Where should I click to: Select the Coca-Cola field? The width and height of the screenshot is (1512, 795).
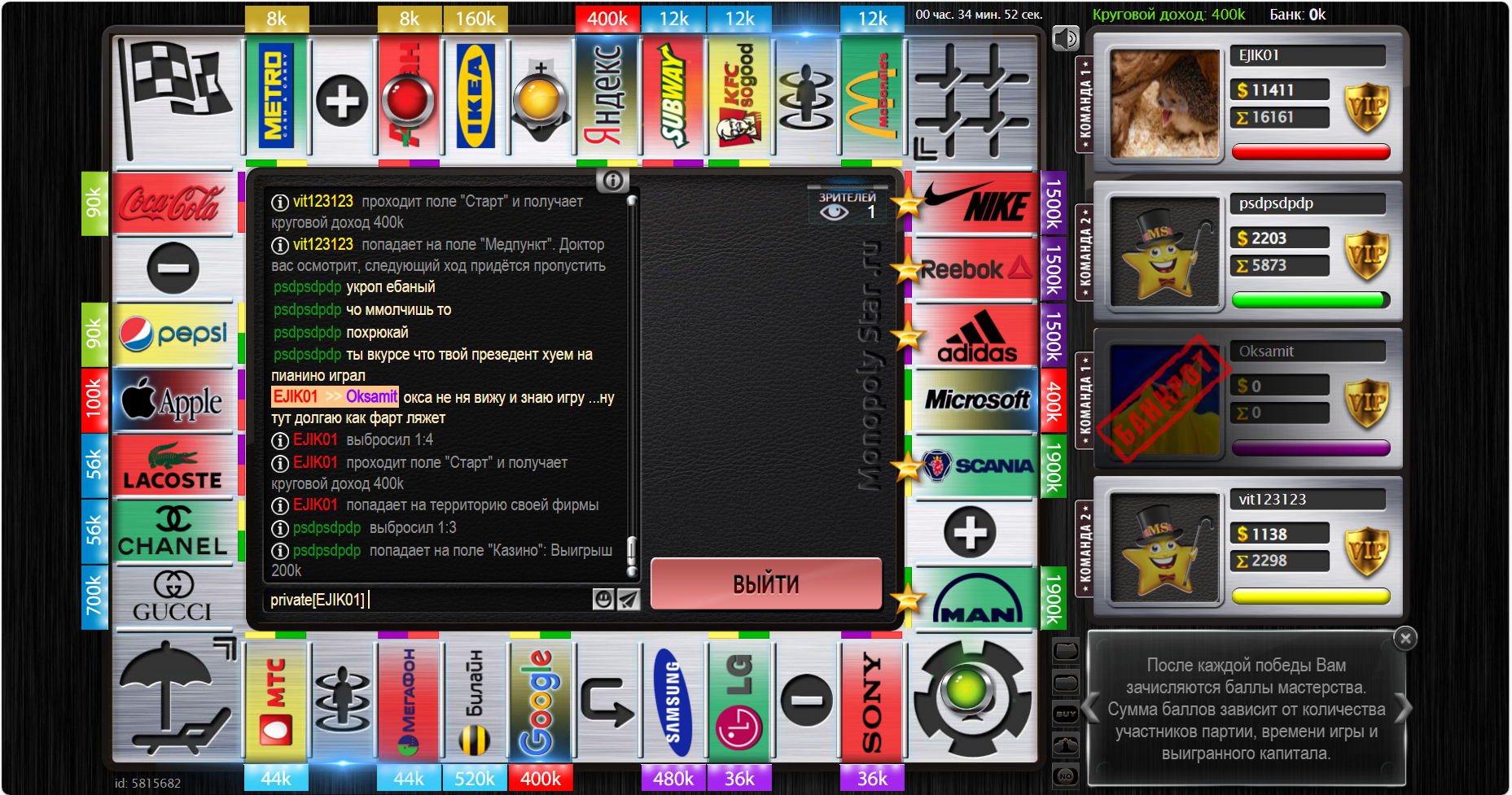173,203
